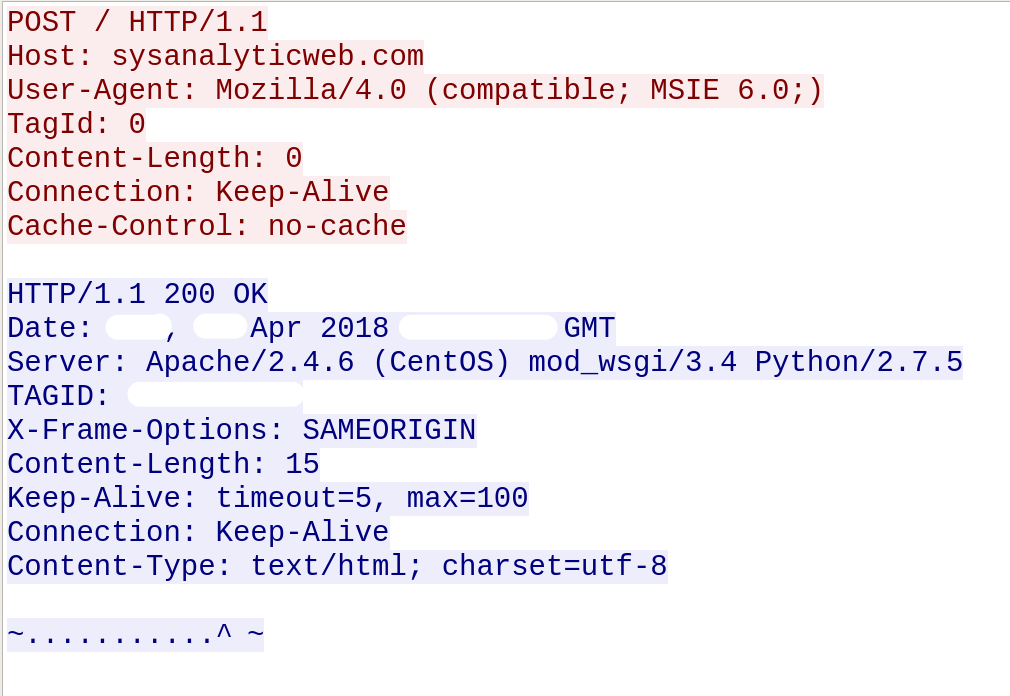
Task: Click the Cache-Control: no-cache header
Action: click(206, 226)
